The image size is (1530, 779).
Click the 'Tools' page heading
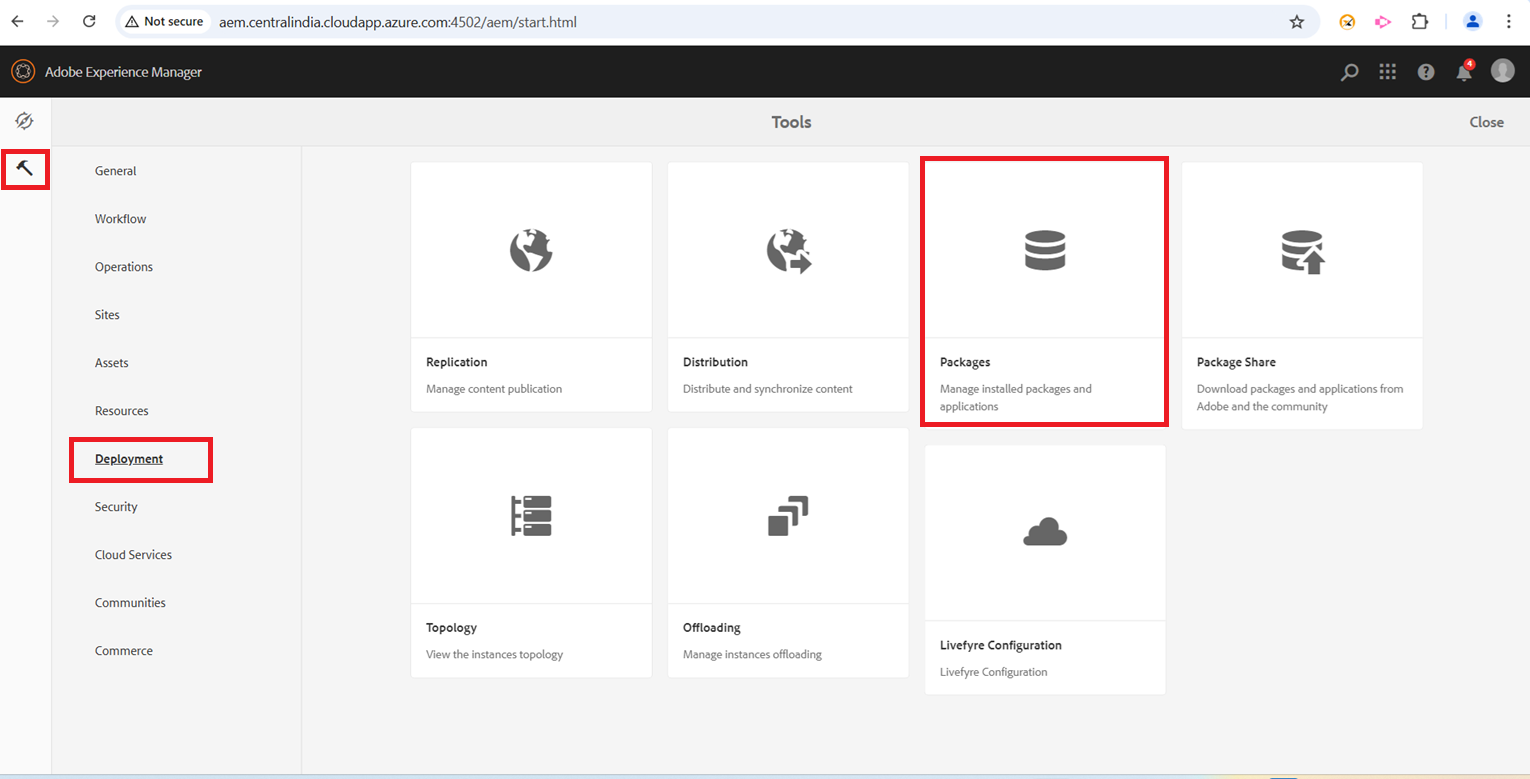(x=791, y=122)
